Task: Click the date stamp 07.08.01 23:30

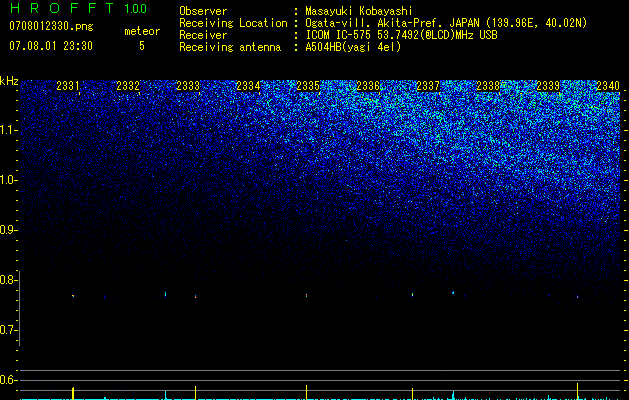Action: coord(51,46)
